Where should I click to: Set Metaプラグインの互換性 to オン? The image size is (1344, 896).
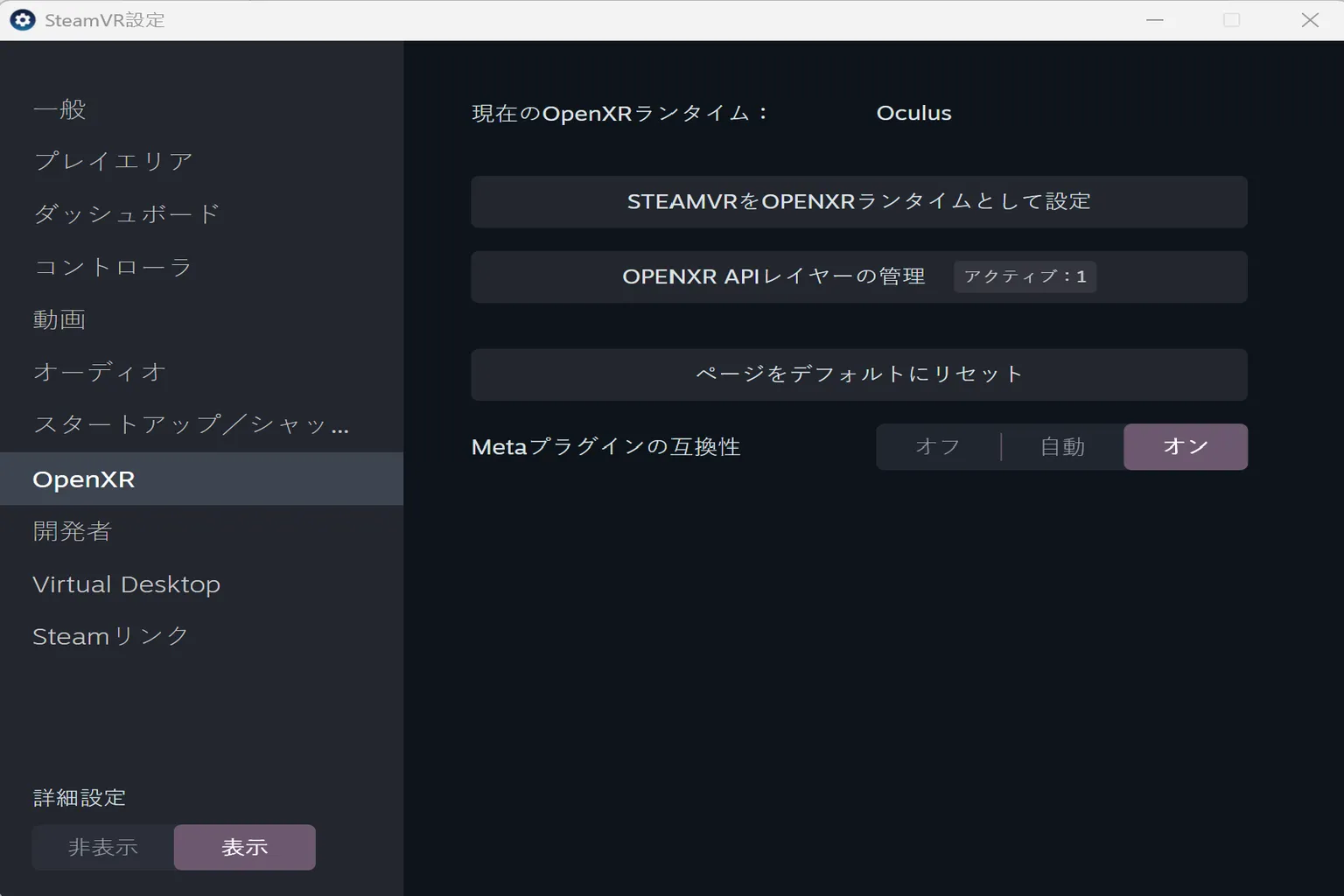coord(1186,447)
